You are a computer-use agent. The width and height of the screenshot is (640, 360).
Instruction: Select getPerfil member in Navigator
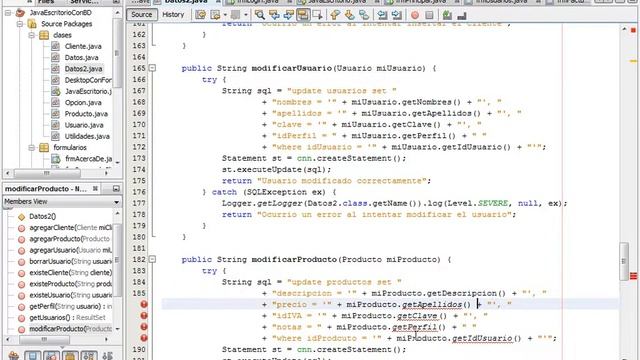pos(70,306)
